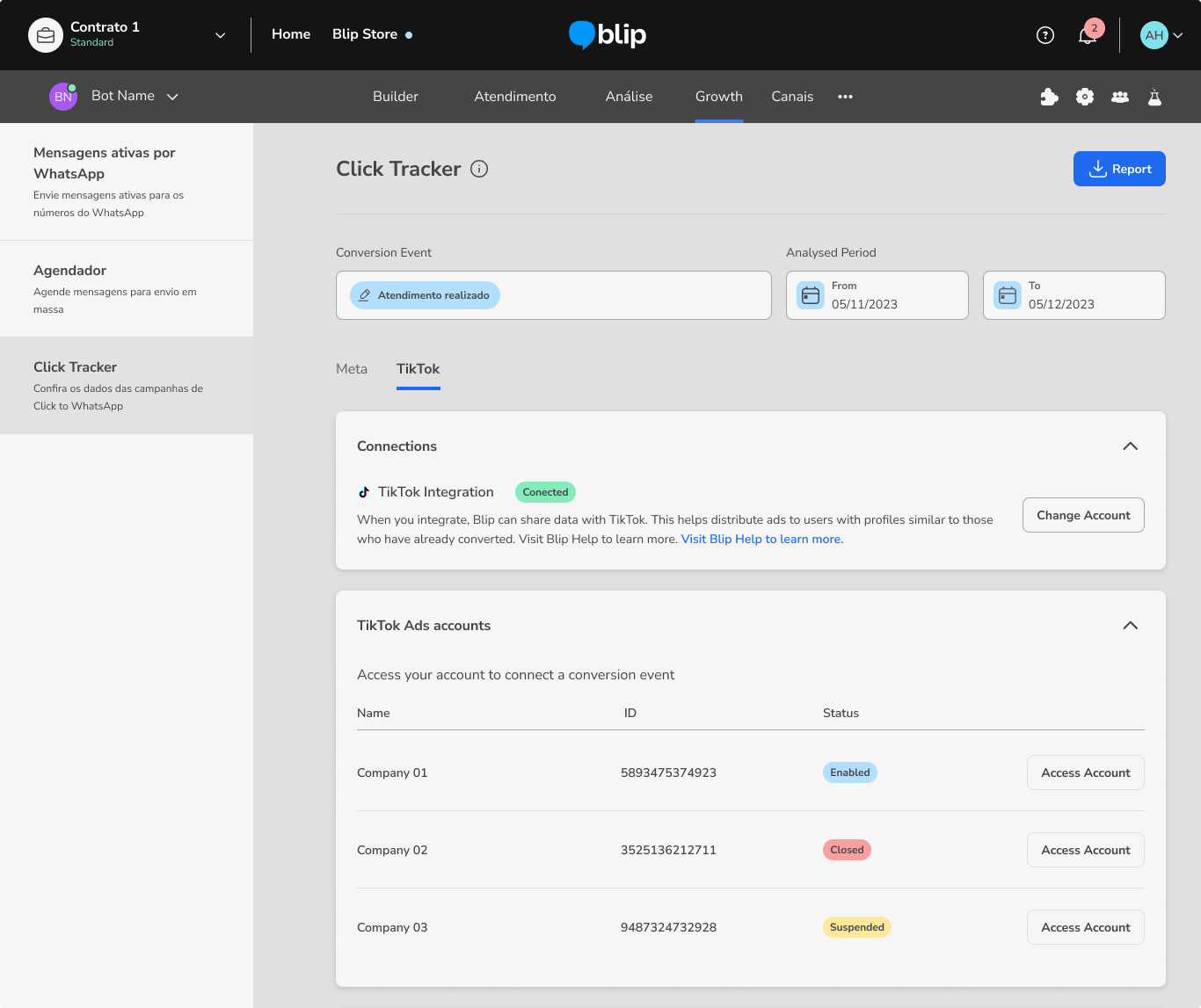Select the Growth tab

click(x=719, y=97)
